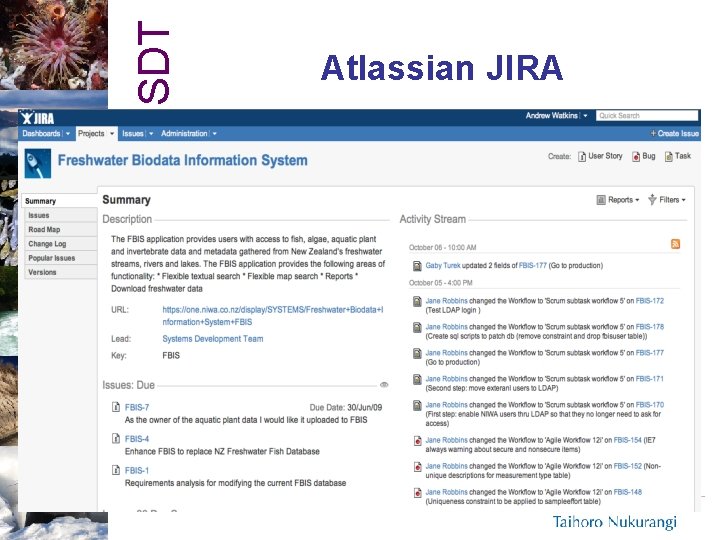Viewport: 720px width, 540px height.
Task: Click the Bug create icon
Action: (636, 157)
